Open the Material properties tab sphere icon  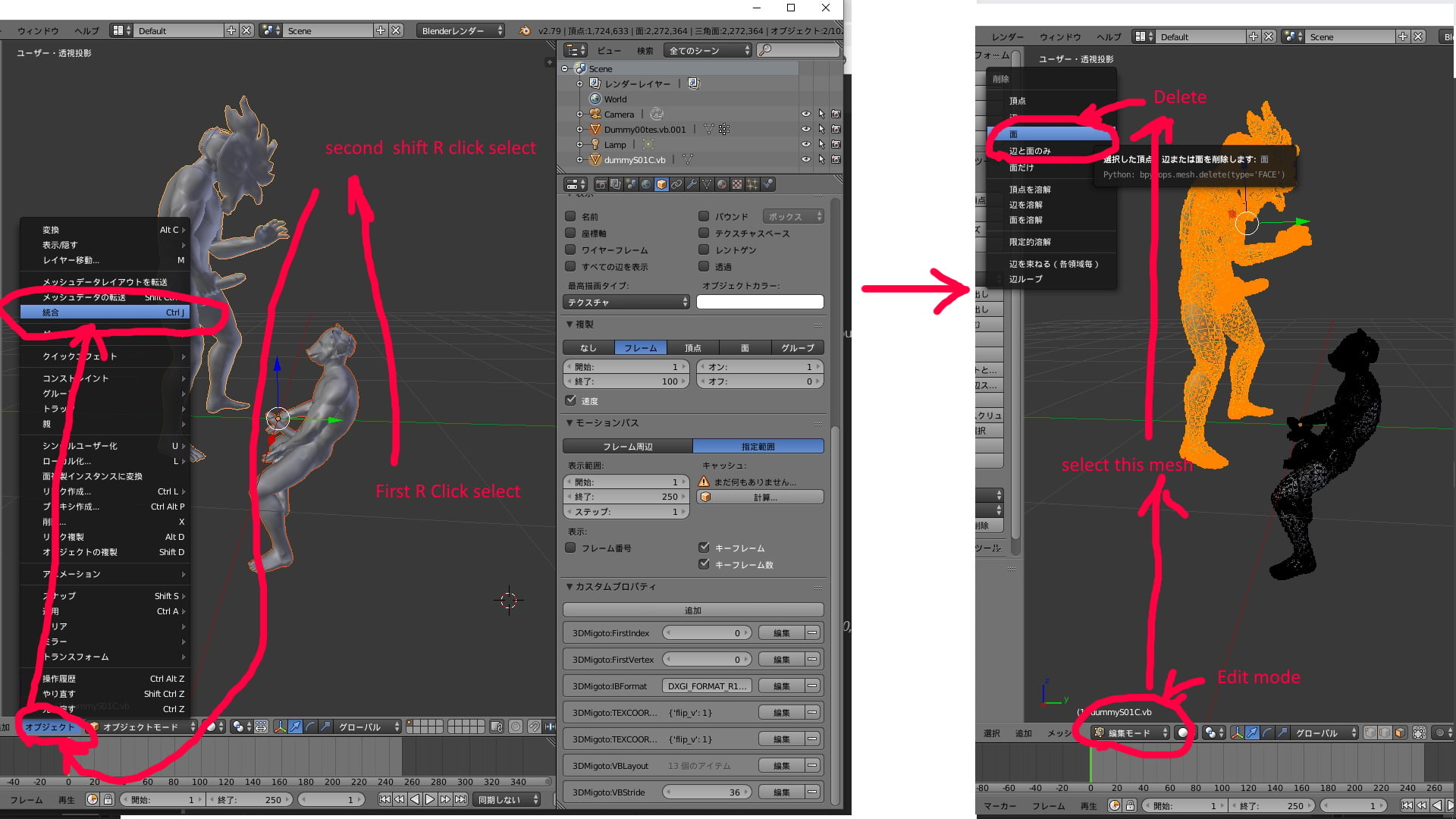722,184
